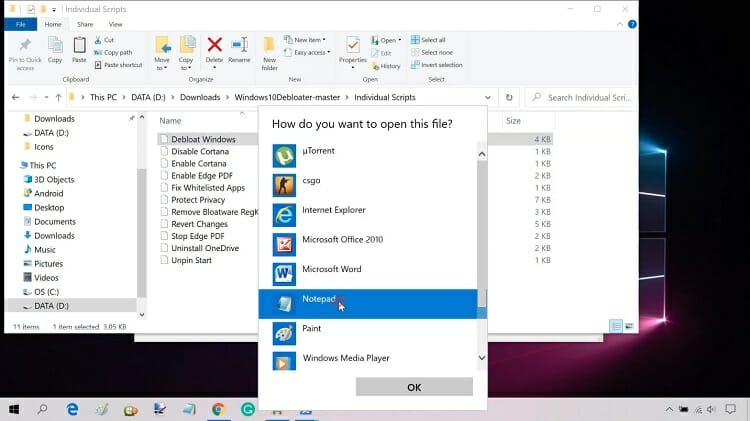
Task: Open the New item dropdown
Action: click(x=305, y=40)
